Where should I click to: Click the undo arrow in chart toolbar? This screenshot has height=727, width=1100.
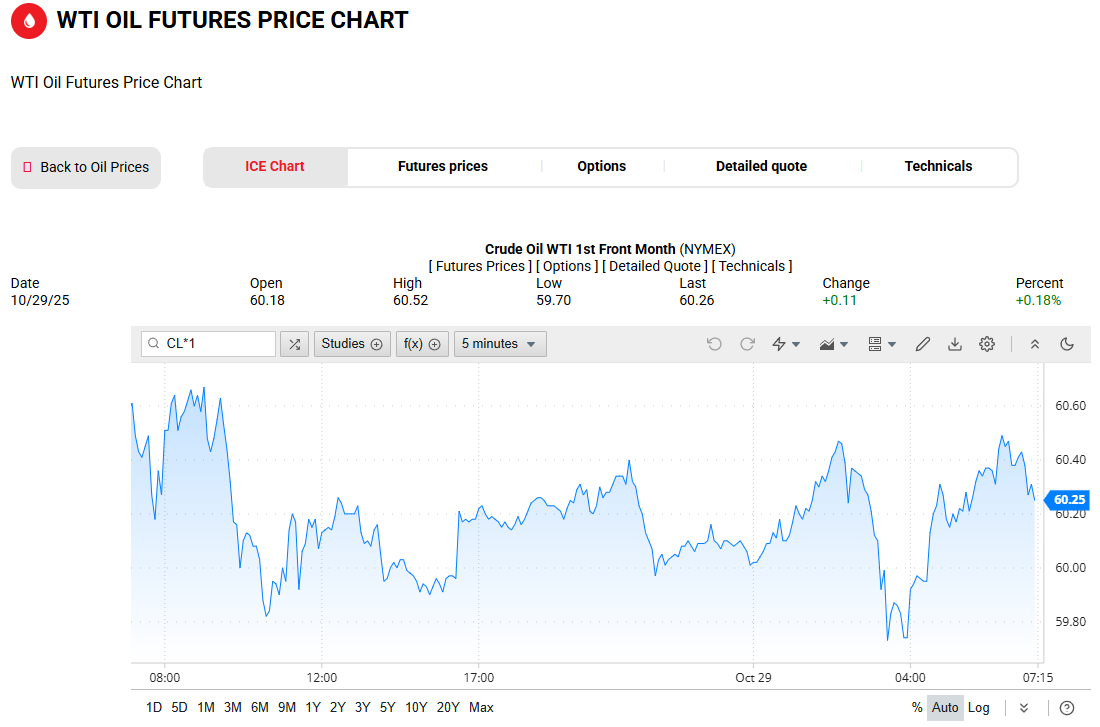point(714,344)
